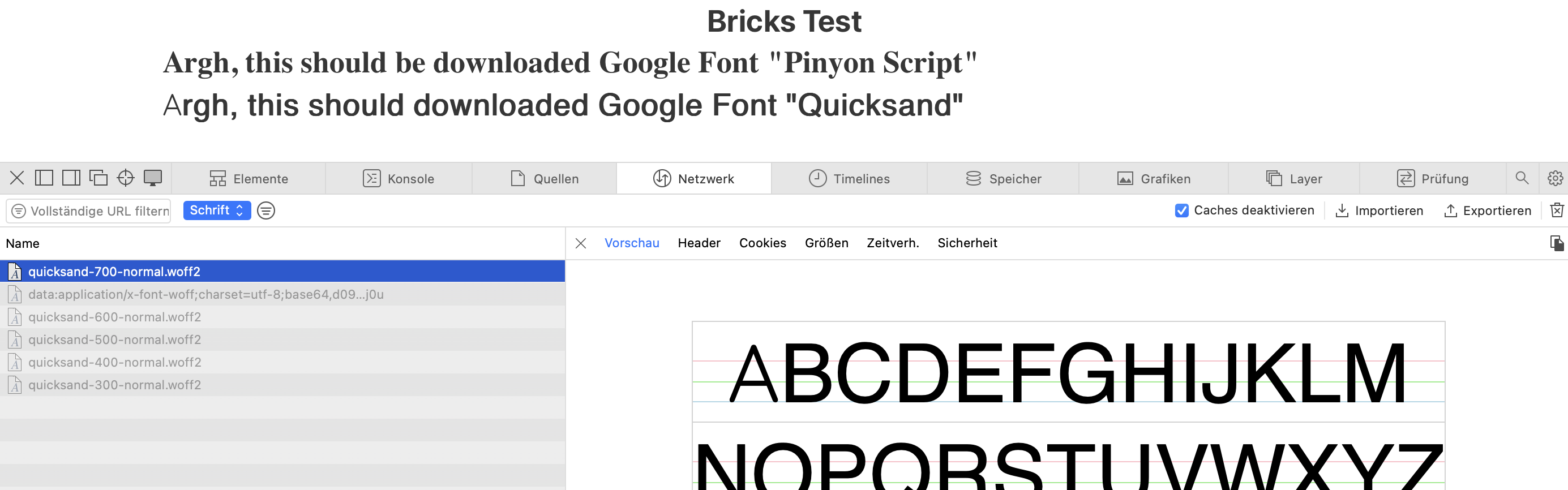
Task: Click the Pinyon Script text line
Action: (x=569, y=63)
